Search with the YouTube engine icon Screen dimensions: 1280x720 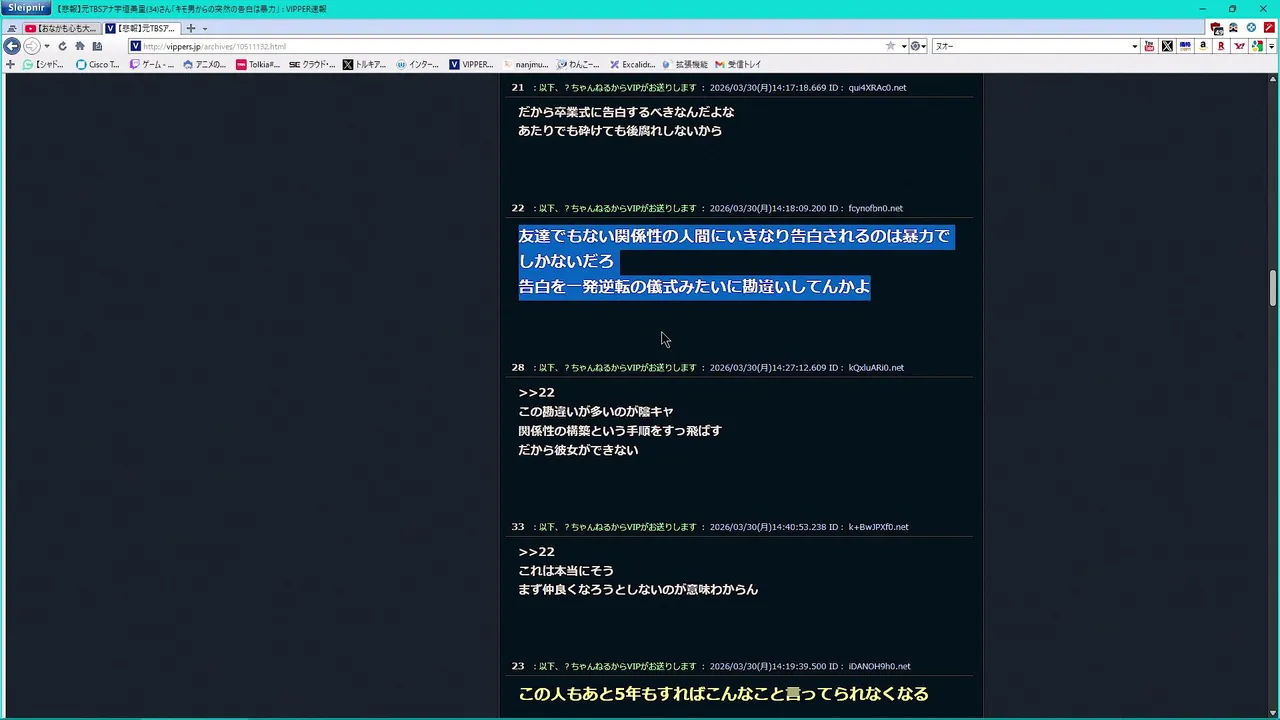tap(1149, 46)
